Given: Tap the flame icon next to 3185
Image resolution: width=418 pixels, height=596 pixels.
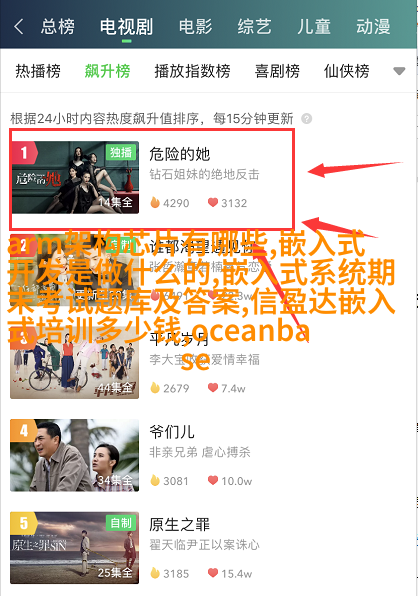Looking at the screenshot, I should pos(155,573).
